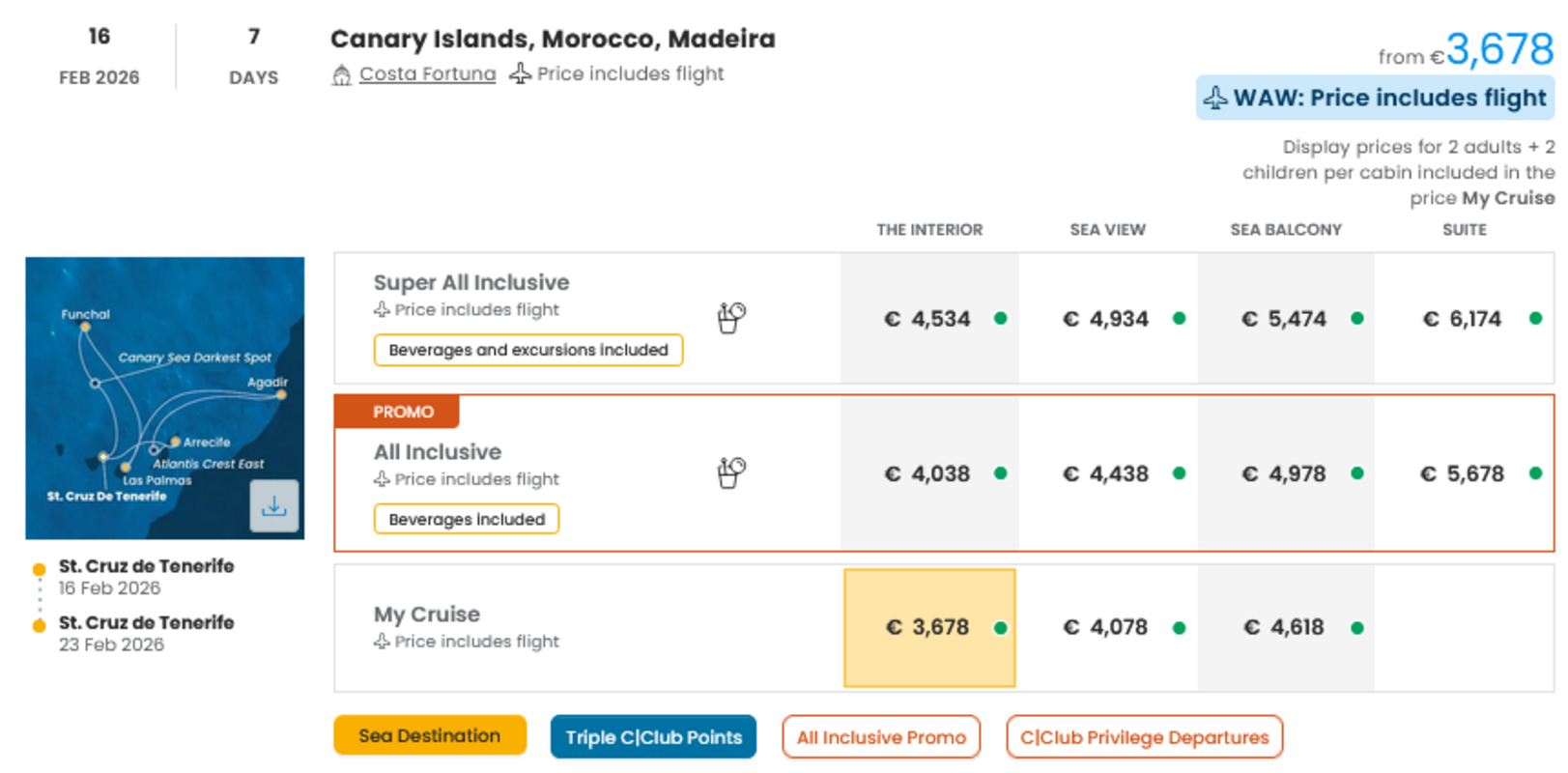Click the Sea Destination tag
The image size is (1568, 773).
(430, 735)
